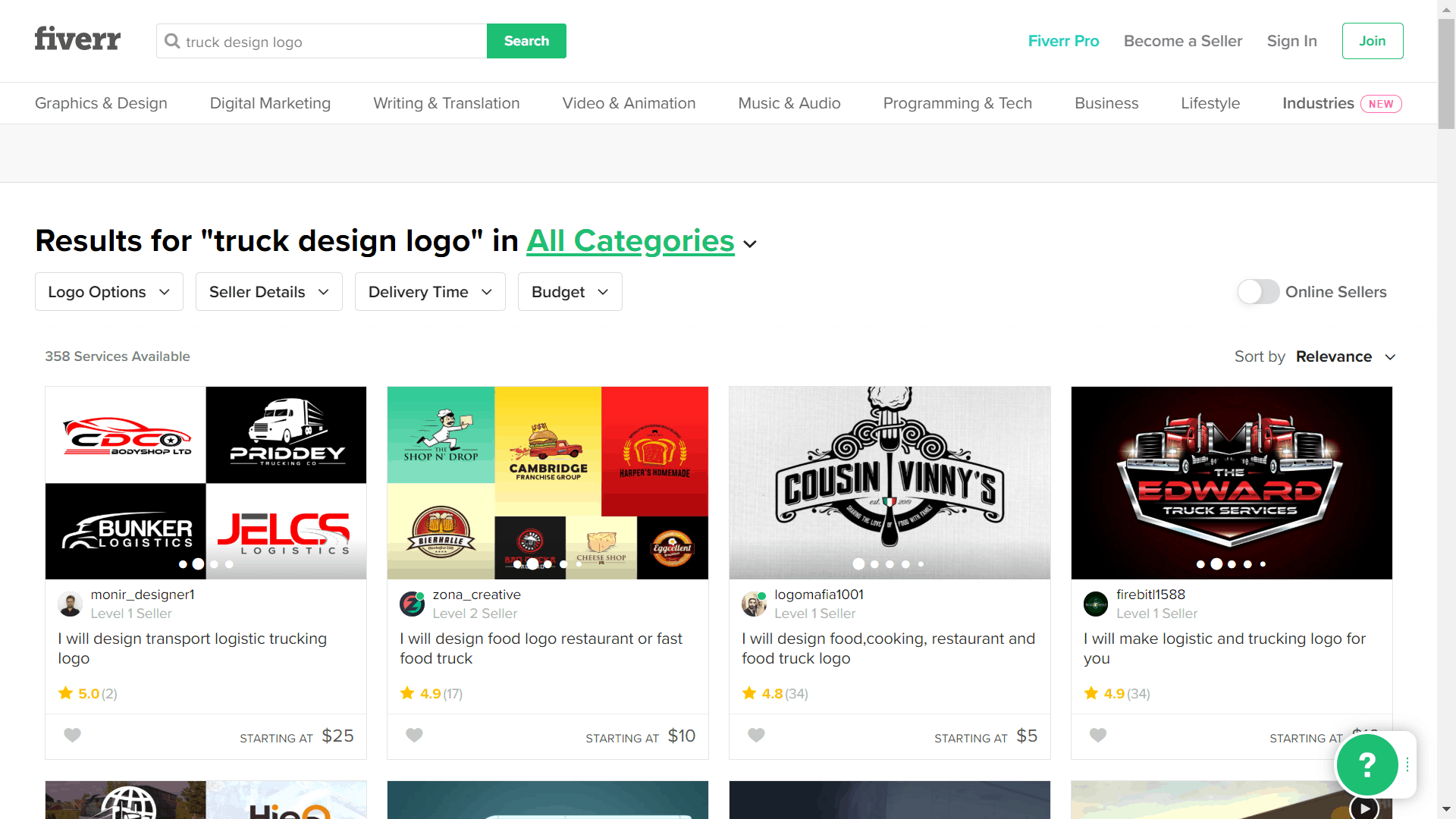
Task: Click the help question mark icon
Action: pos(1367,765)
